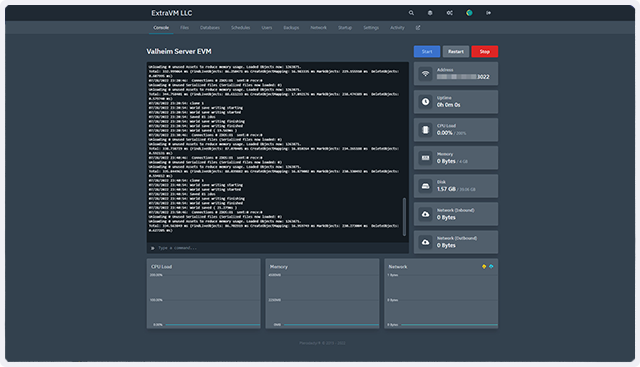The width and height of the screenshot is (640, 367).
Task: Open the search icon in header
Action: click(411, 13)
